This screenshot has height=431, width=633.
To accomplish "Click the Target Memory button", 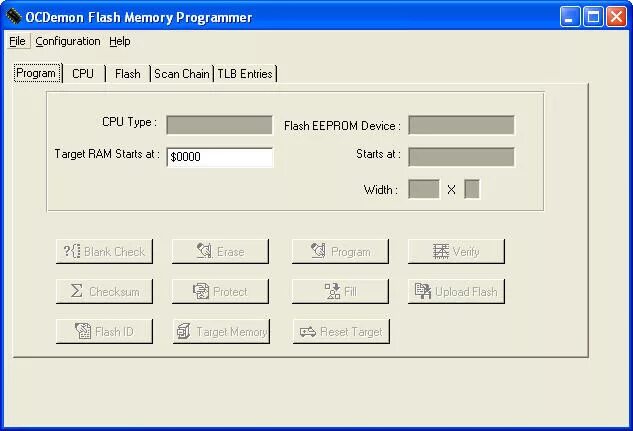I will [x=221, y=331].
